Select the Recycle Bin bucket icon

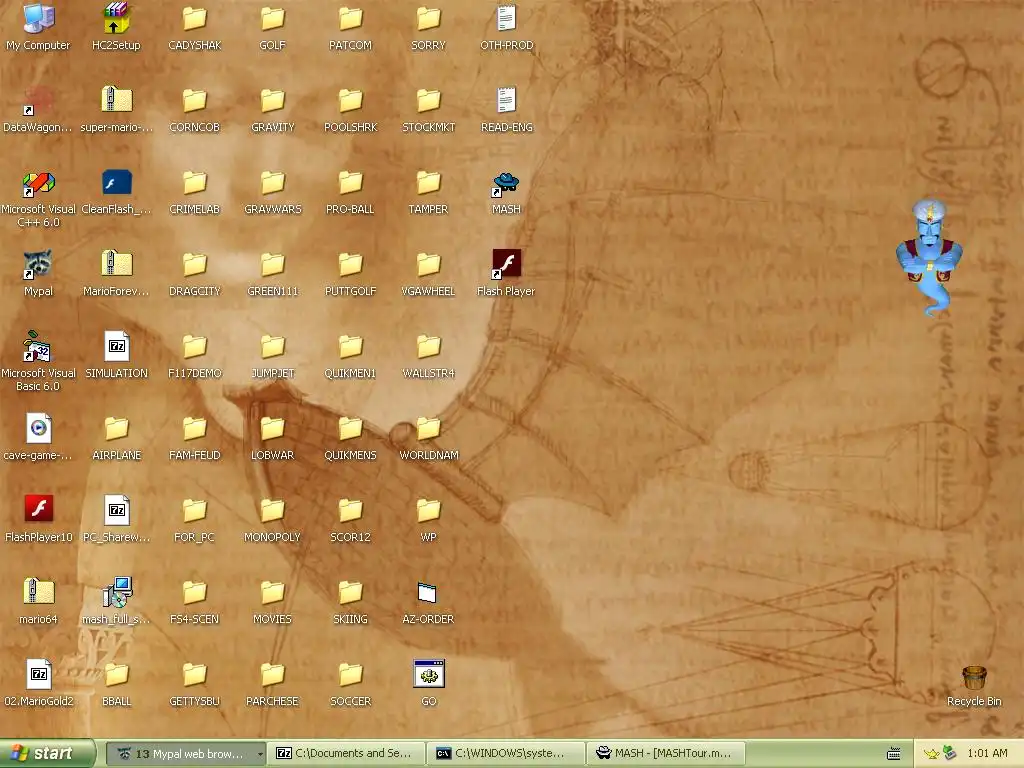(974, 677)
